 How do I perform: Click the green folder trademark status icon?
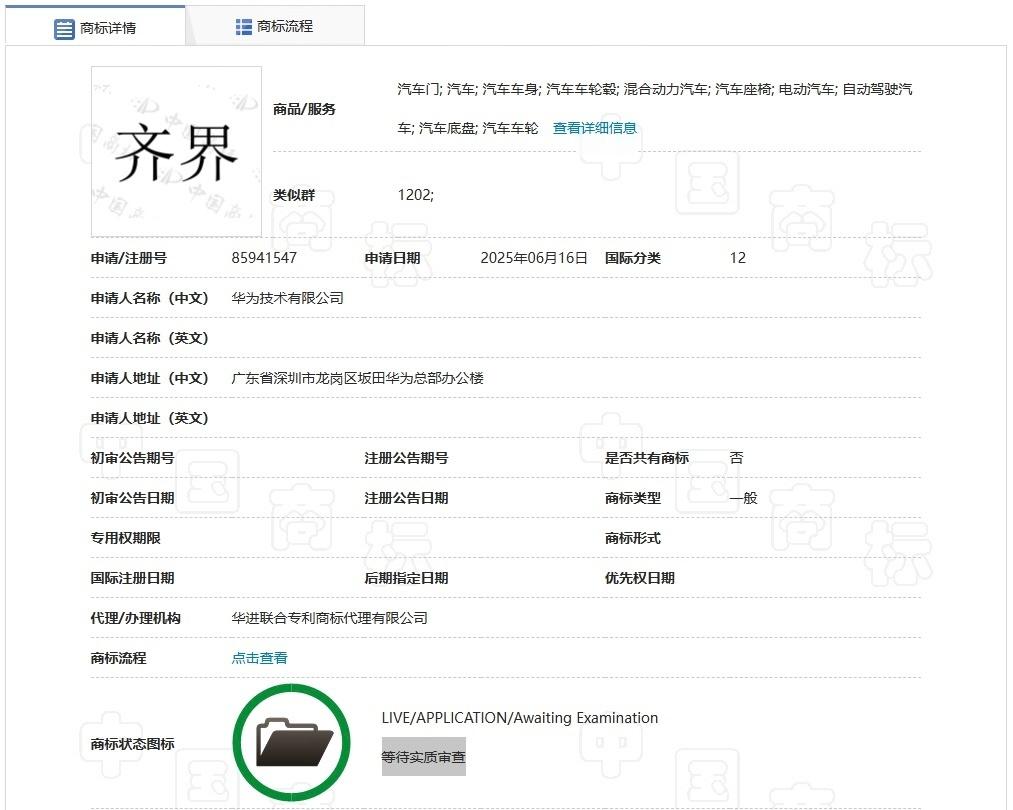coord(291,743)
